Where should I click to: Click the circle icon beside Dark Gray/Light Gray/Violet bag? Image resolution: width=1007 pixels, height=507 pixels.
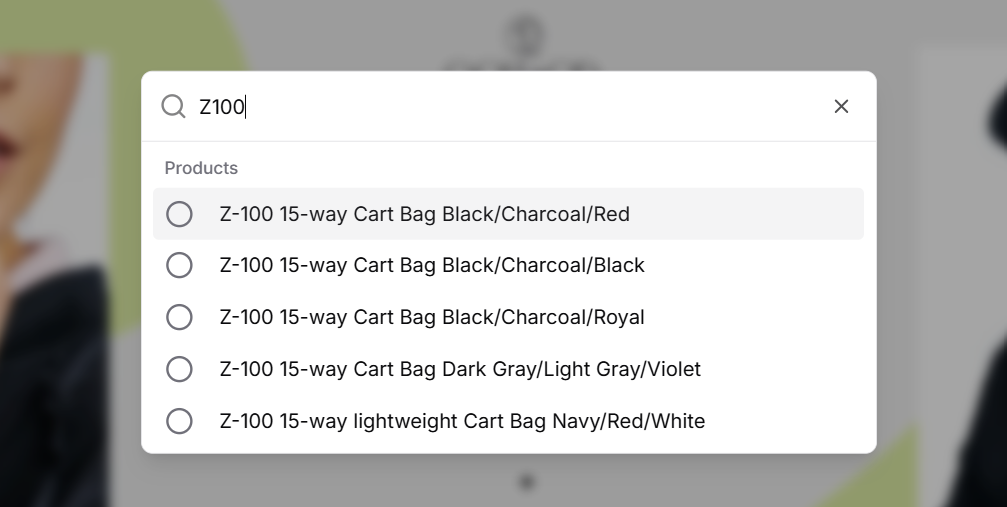[x=179, y=369]
